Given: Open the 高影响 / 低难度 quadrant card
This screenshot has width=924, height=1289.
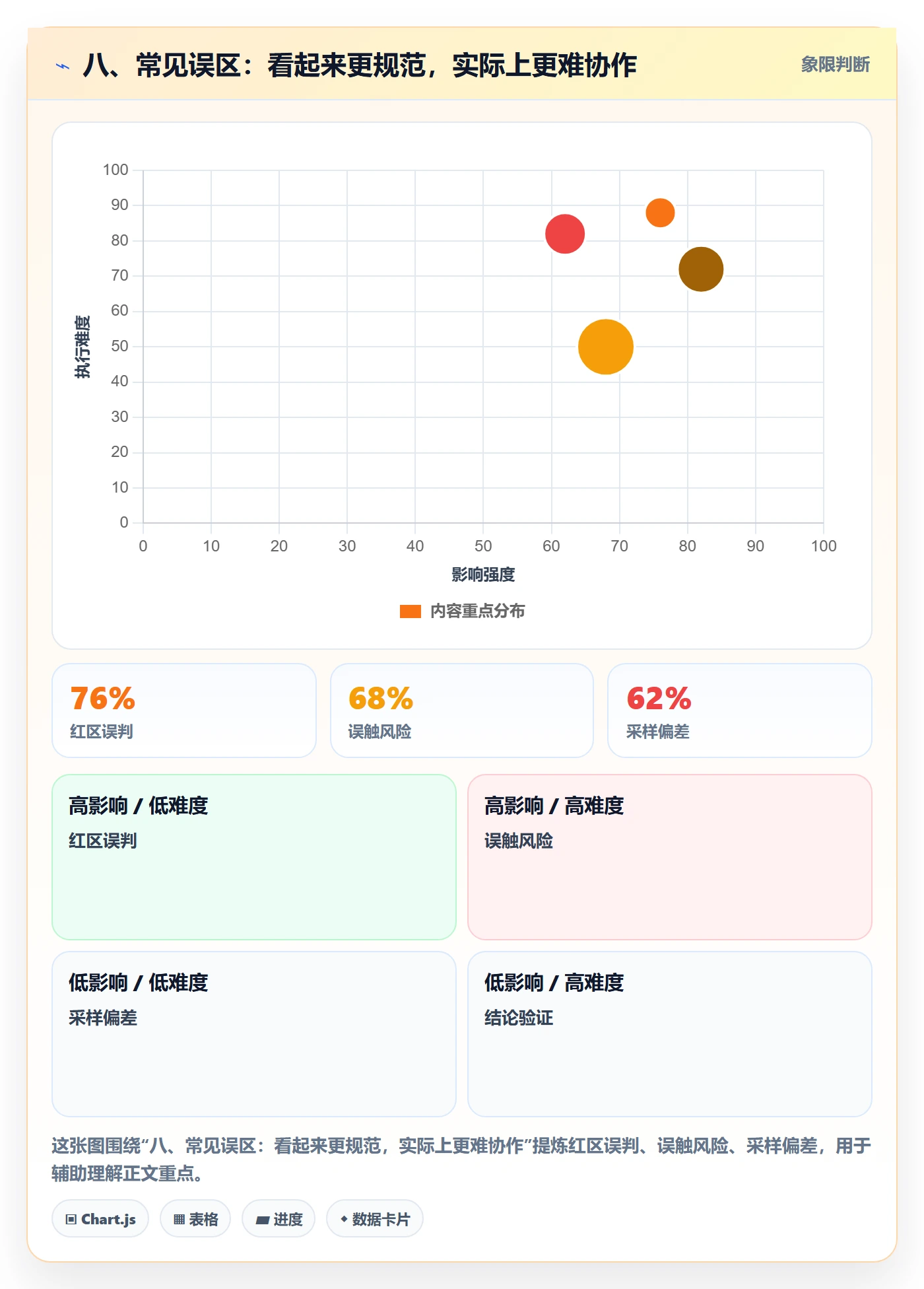Looking at the screenshot, I should [x=254, y=857].
